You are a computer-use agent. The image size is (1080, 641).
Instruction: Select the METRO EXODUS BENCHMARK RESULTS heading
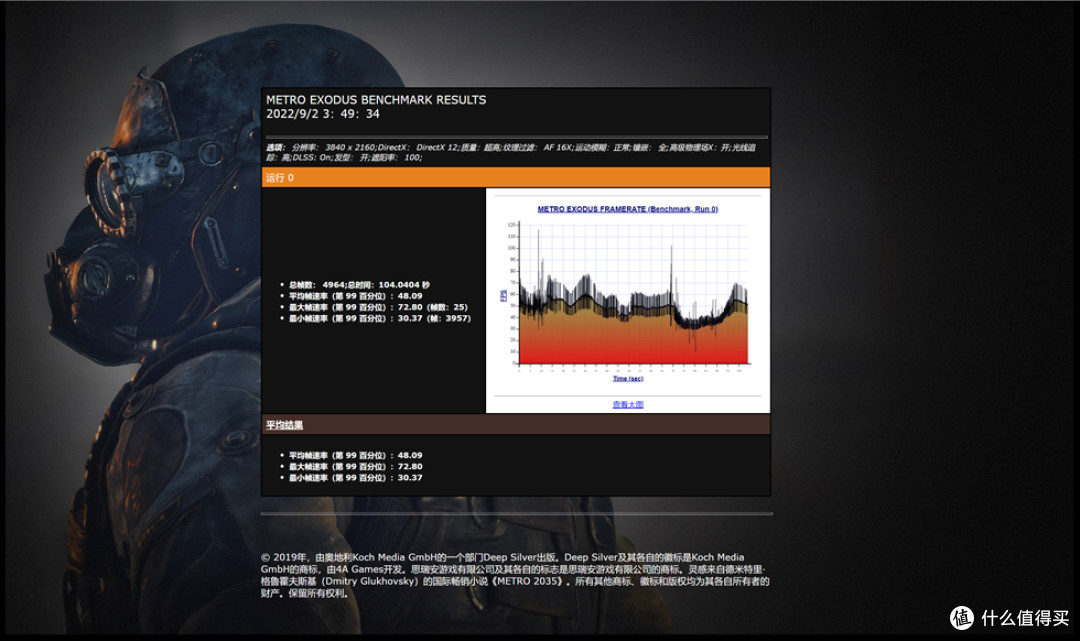click(x=376, y=100)
